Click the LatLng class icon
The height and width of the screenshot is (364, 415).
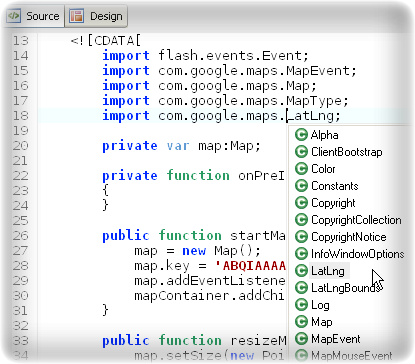(301, 271)
